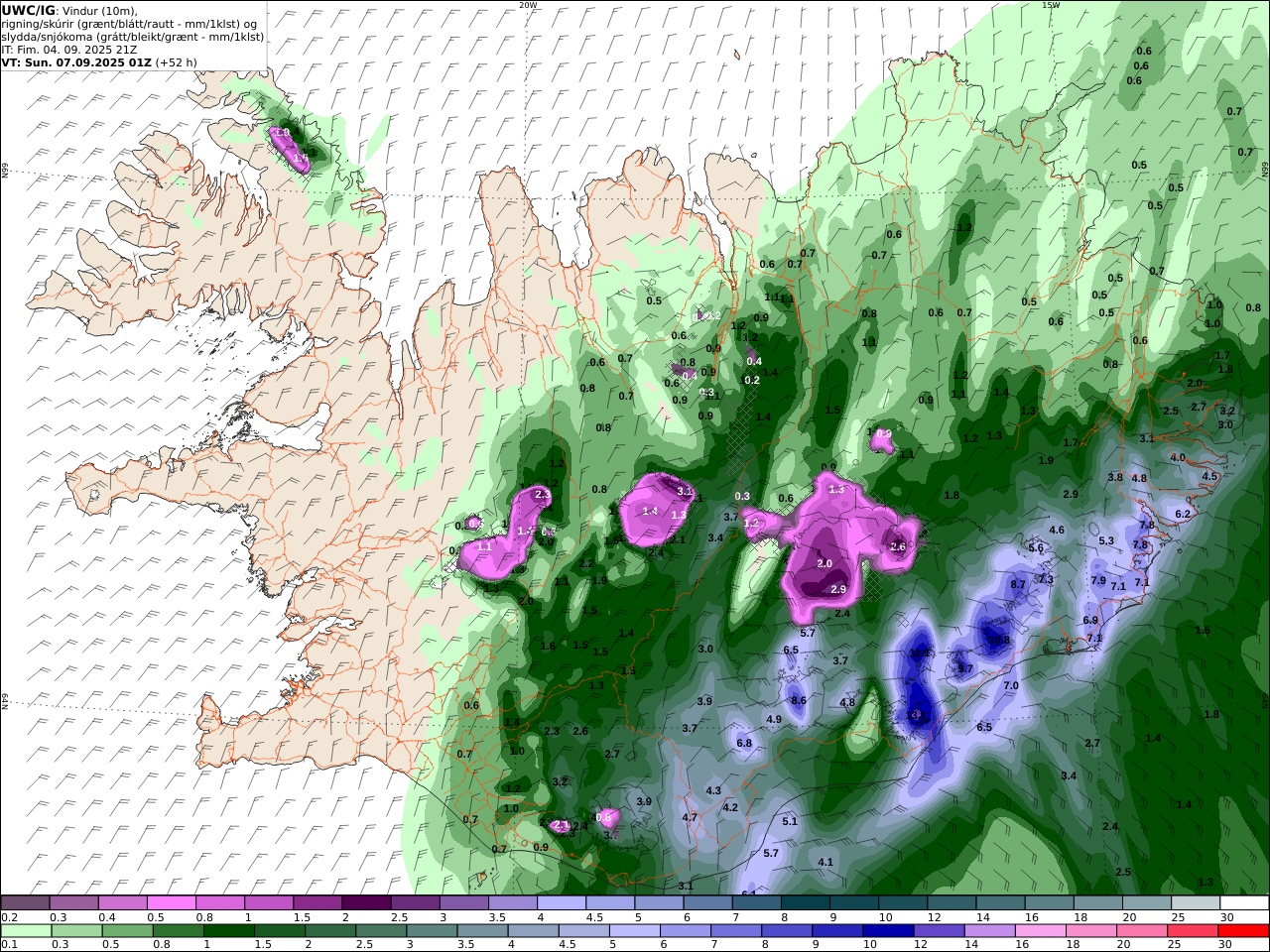Click the "8.6" precipitation value on the map
The image size is (1270, 952).
pos(799,700)
